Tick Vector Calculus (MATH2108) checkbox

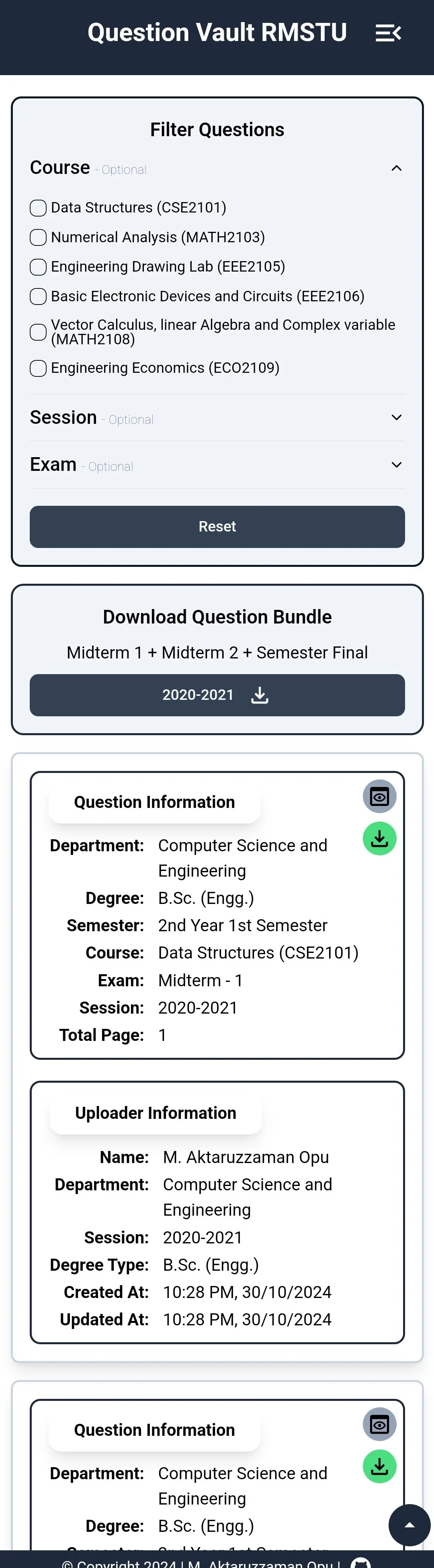pyautogui.click(x=38, y=332)
